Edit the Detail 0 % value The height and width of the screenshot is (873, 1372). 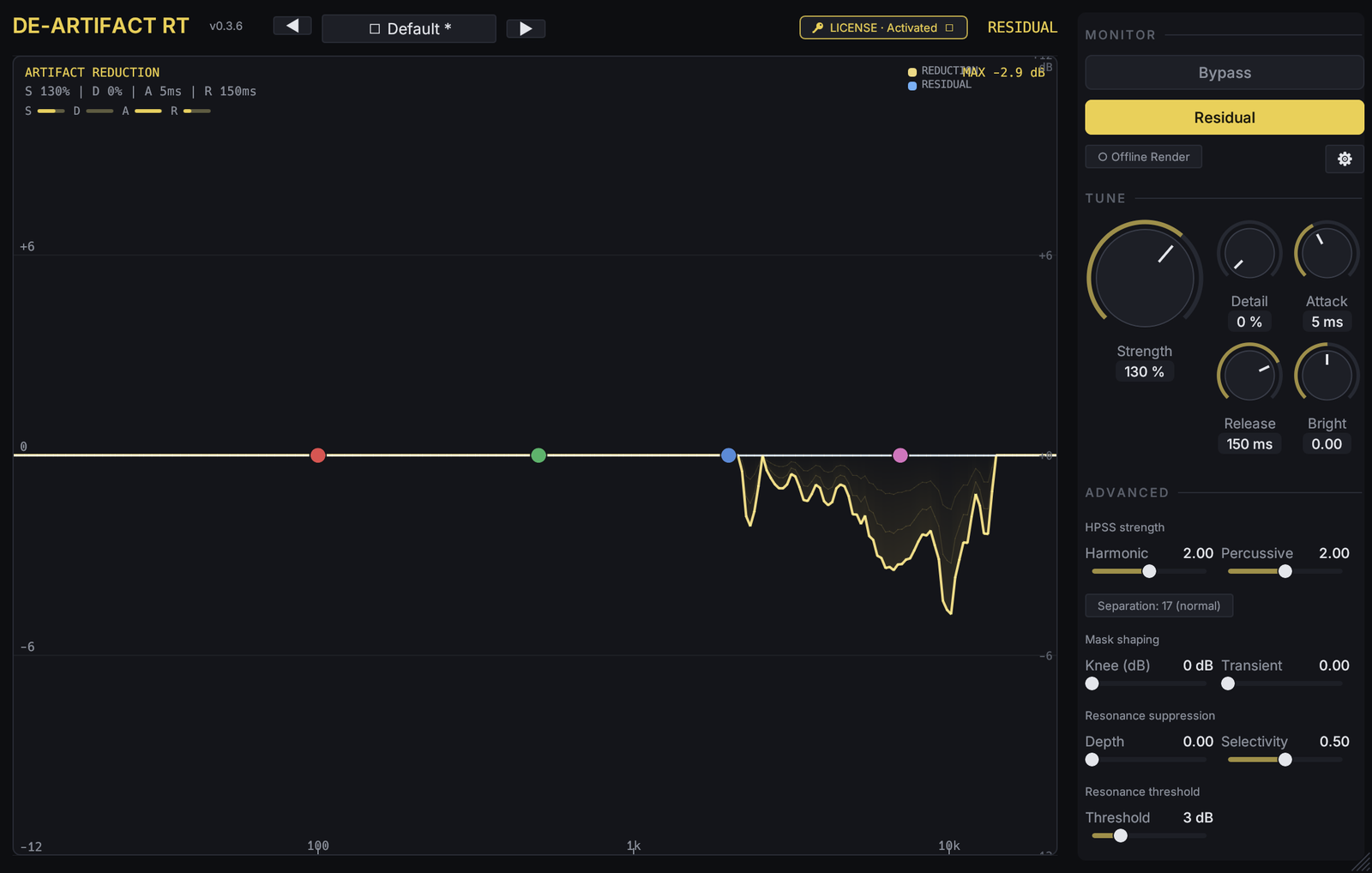coord(1249,322)
